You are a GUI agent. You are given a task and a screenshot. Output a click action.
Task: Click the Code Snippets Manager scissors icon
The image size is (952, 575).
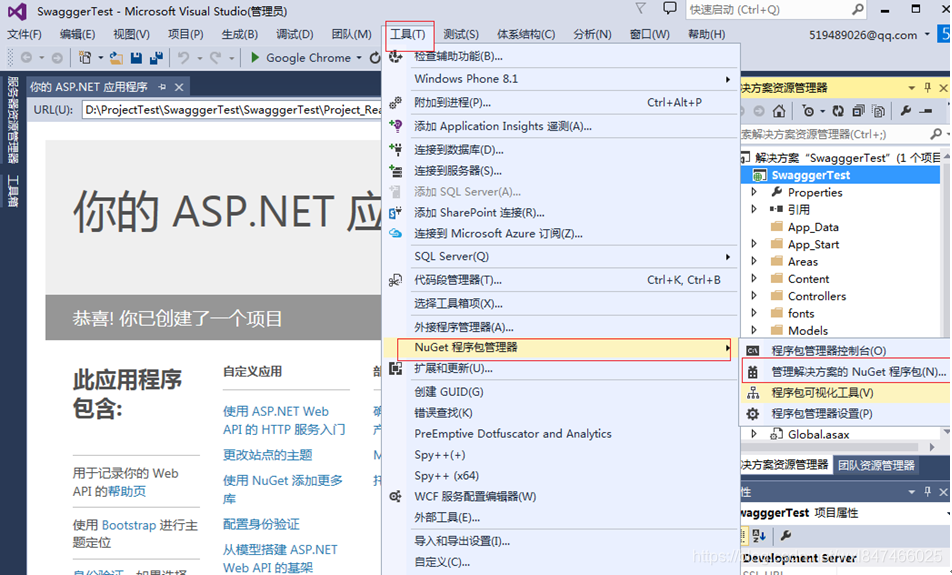click(395, 280)
